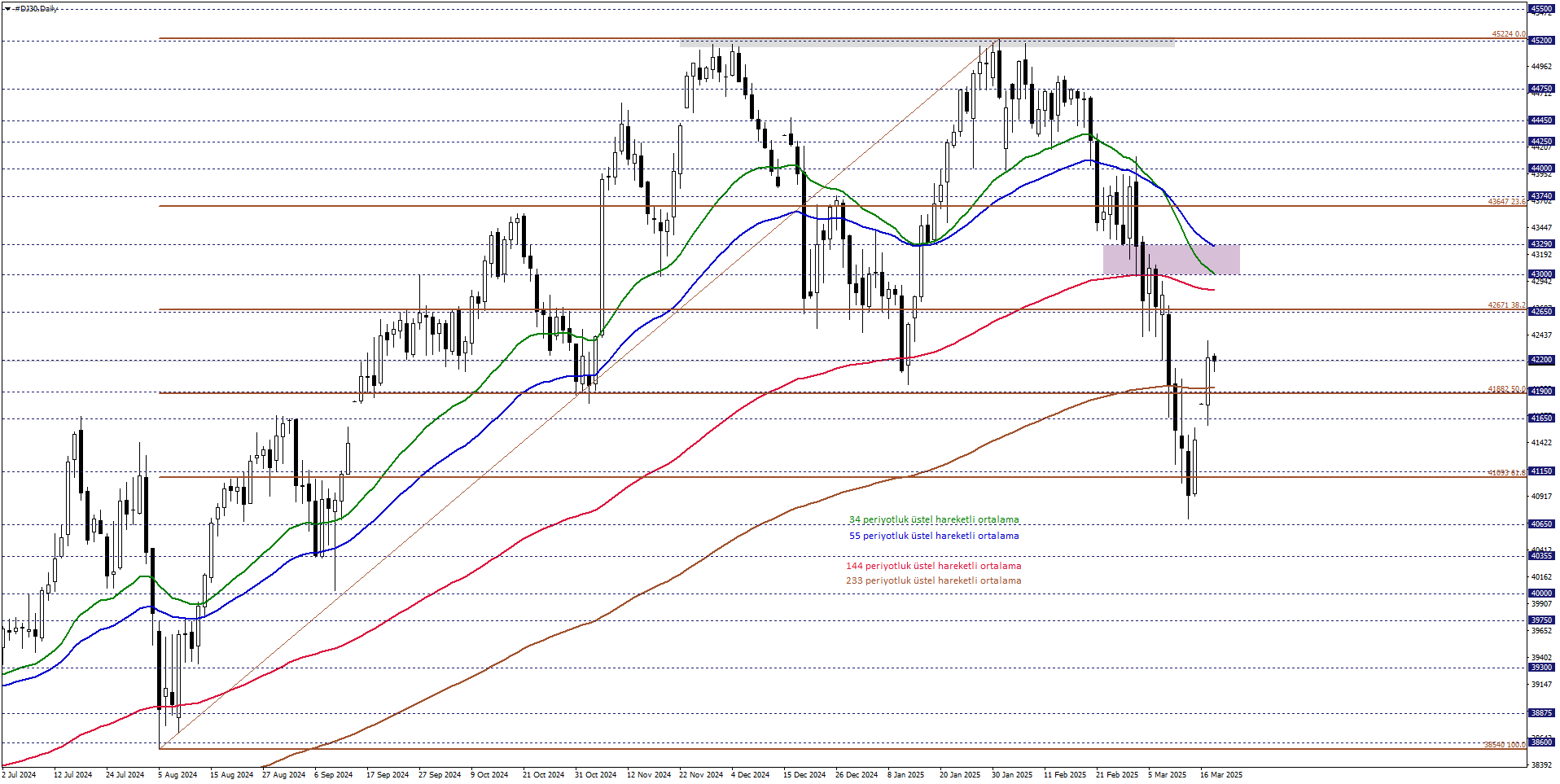Screen dimensions: 1560x784
Task: Select the purple shaded rectangle near 43000-43290
Action: tap(1172, 260)
